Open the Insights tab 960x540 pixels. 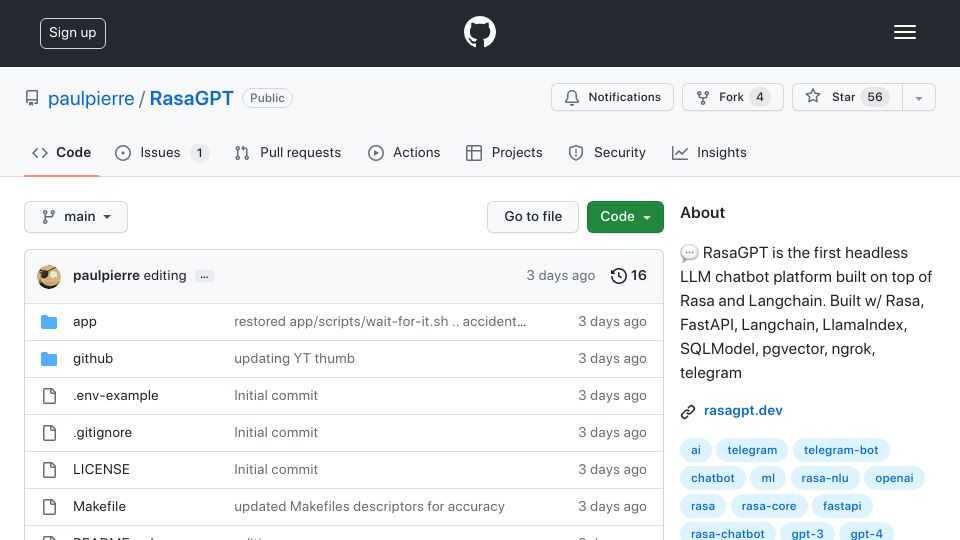point(709,152)
